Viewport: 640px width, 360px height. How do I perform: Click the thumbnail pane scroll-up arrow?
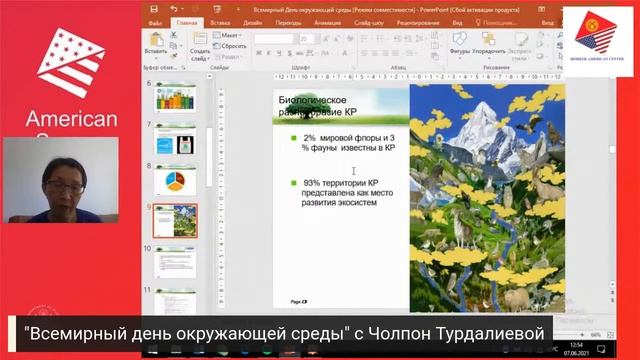209,76
